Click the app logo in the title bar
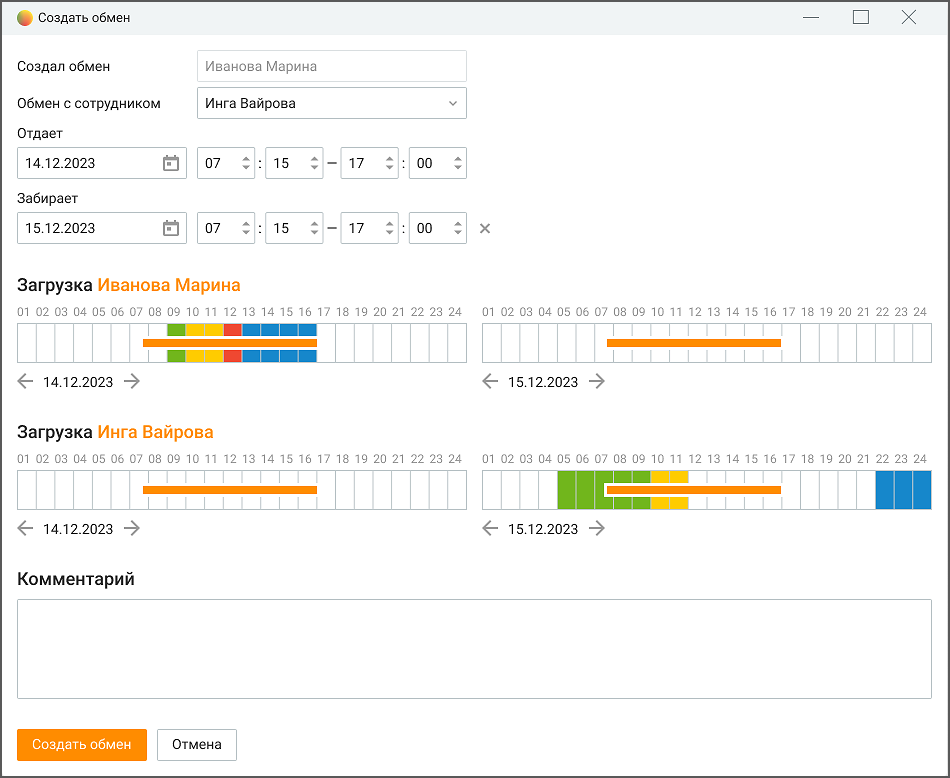The image size is (950, 778). tap(25, 18)
